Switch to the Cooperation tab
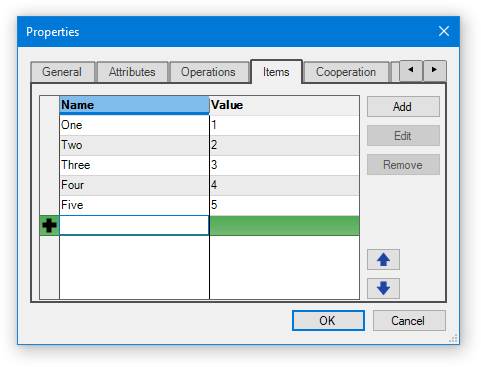This screenshot has height=367, width=481. point(346,72)
